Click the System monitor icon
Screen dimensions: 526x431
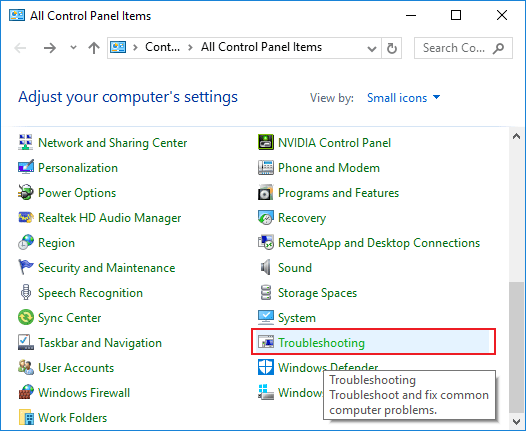click(266, 317)
